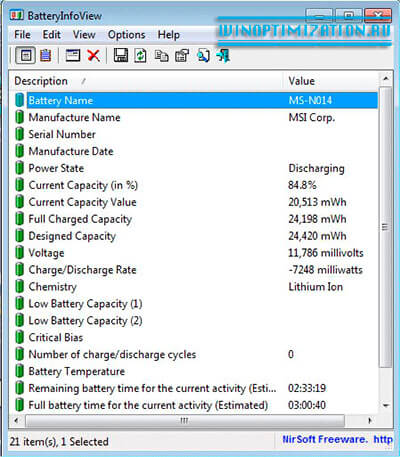Click the -7248 milliwatts value
The width and height of the screenshot is (400, 457).
(x=325, y=270)
